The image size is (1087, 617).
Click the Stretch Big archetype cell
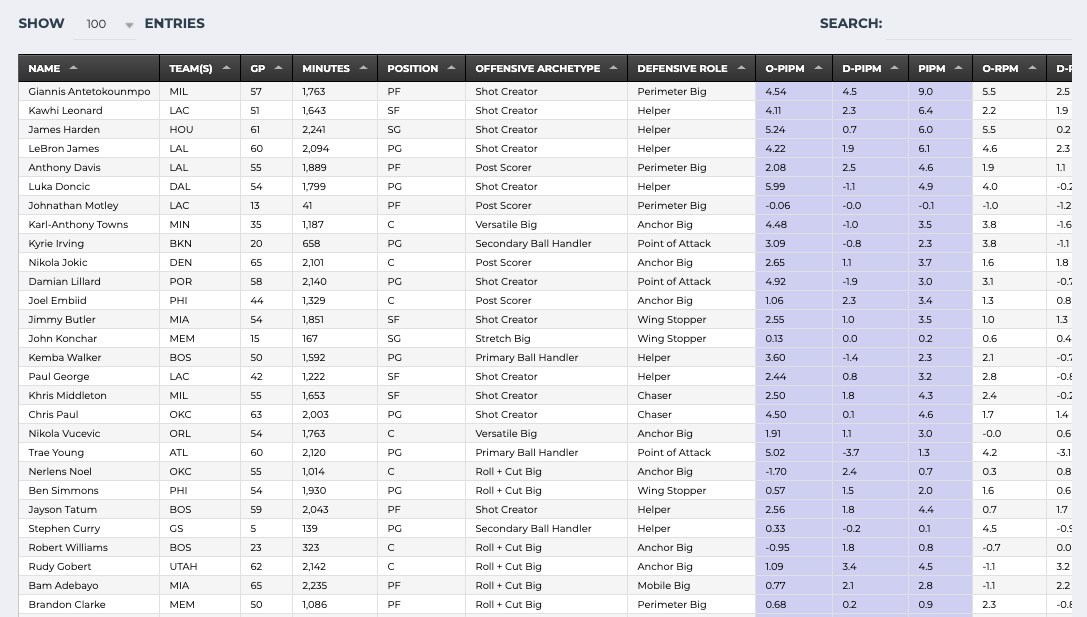point(546,338)
